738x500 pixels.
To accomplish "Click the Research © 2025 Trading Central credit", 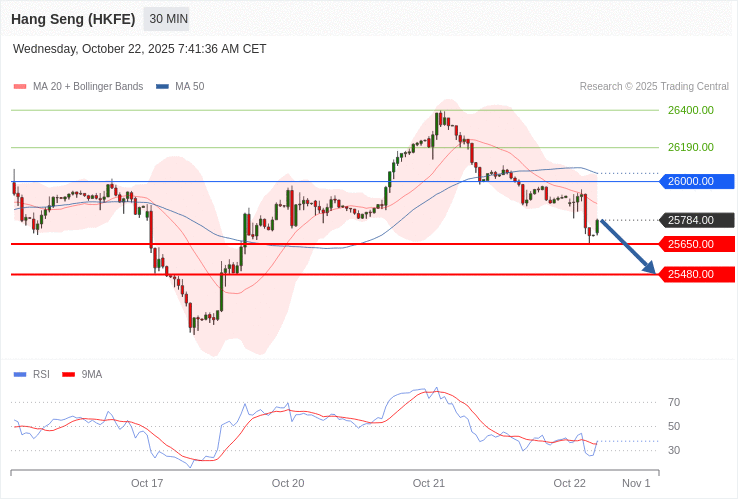I will [654, 87].
